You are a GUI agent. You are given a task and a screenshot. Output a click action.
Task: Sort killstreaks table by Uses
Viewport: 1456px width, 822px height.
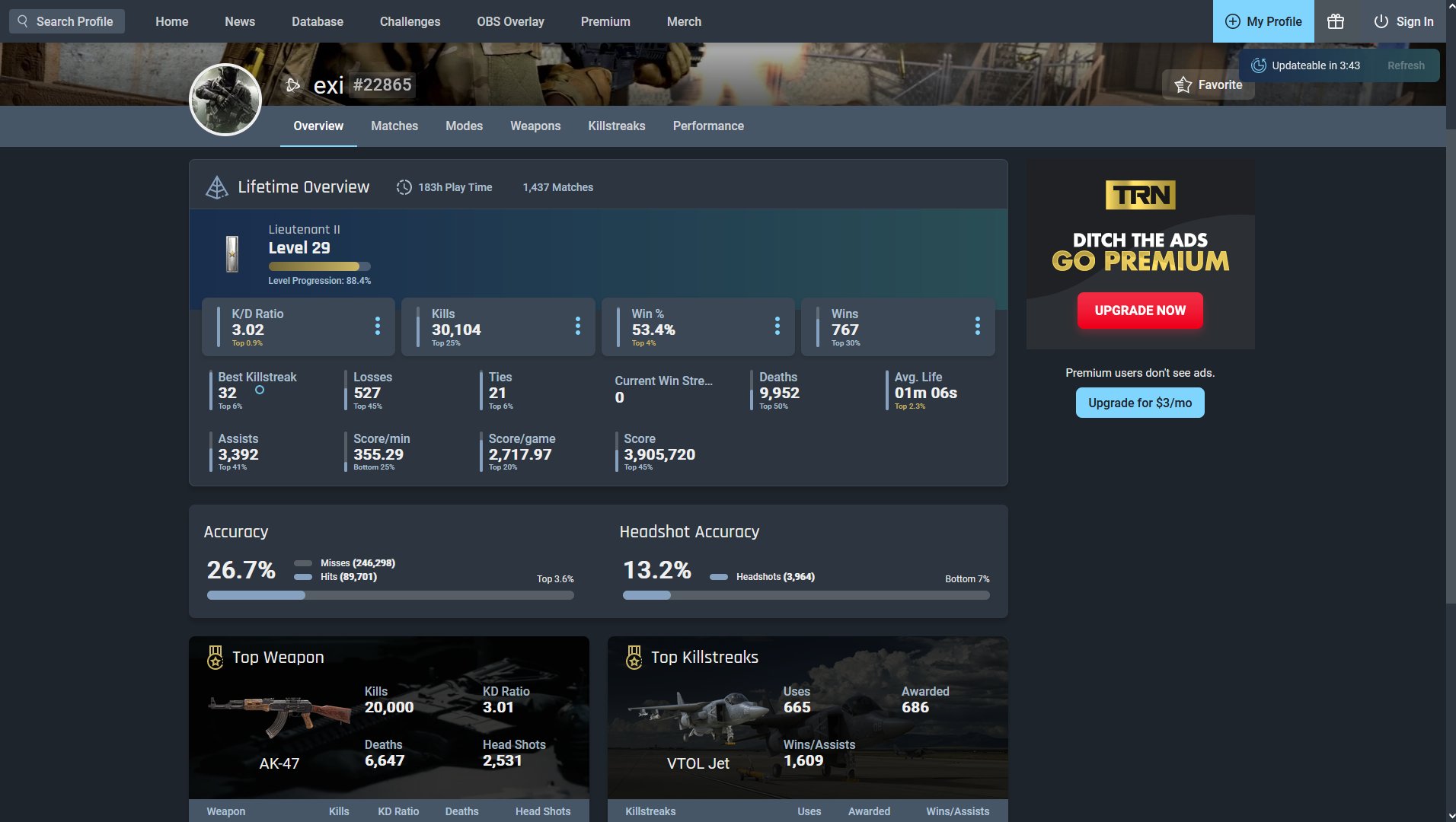tap(809, 811)
